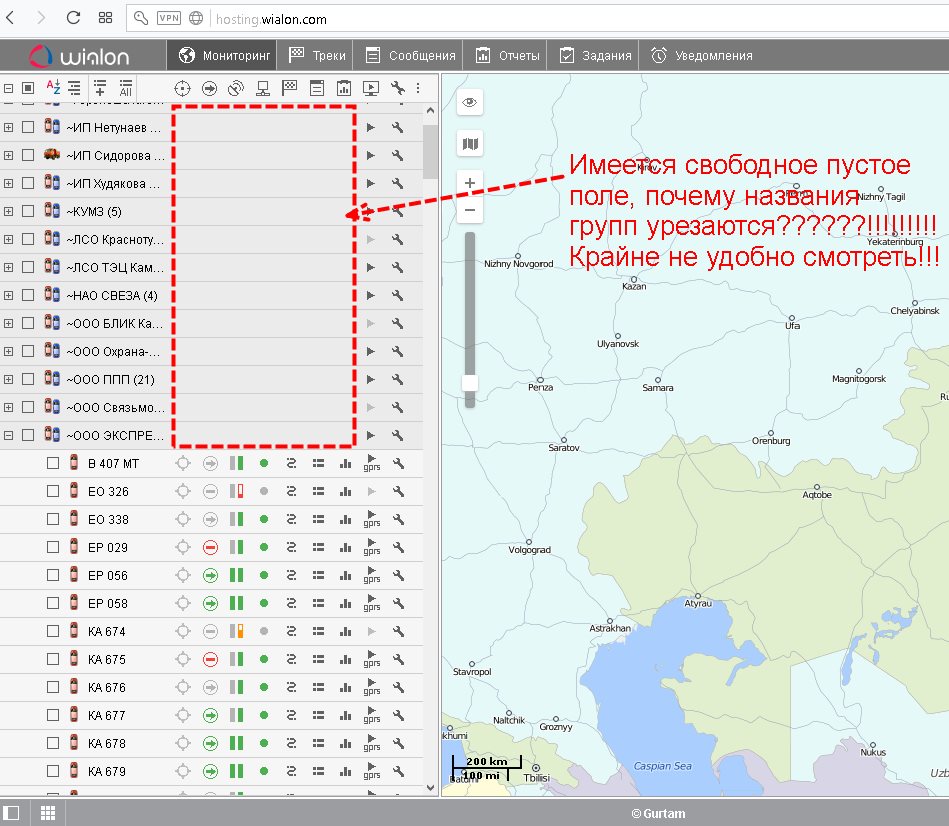Screen dimensions: 949x826
Task: Click the 'All' list icon in toolbar
Action: coord(126,88)
